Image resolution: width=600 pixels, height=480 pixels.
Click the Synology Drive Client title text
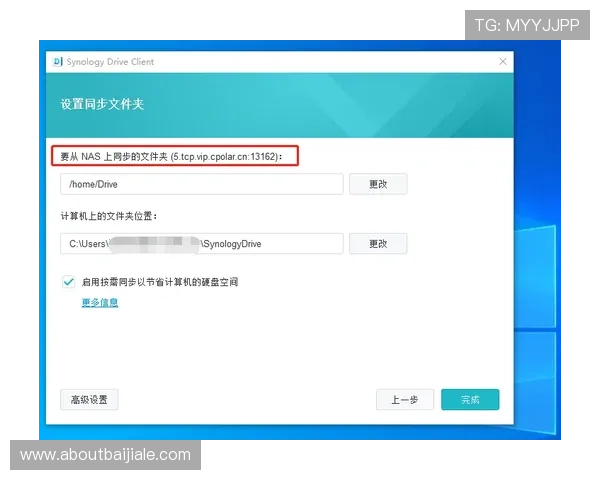click(x=110, y=62)
